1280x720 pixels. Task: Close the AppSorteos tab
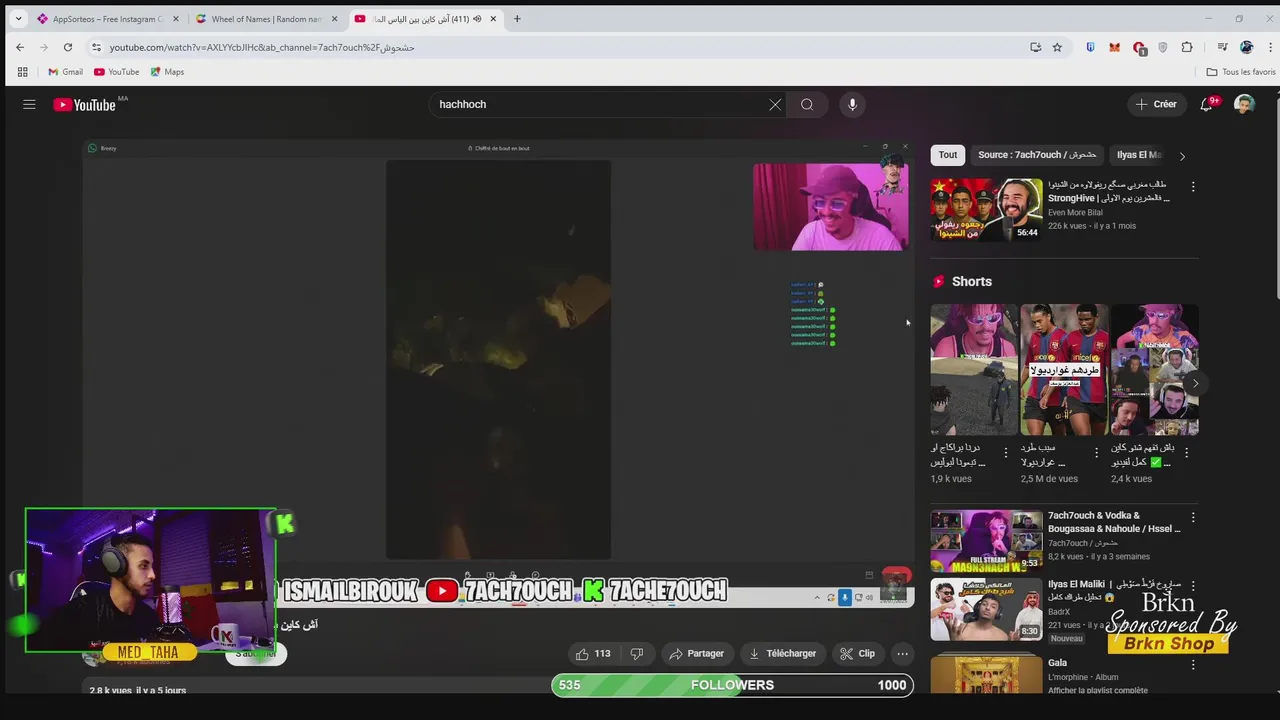coord(175,19)
